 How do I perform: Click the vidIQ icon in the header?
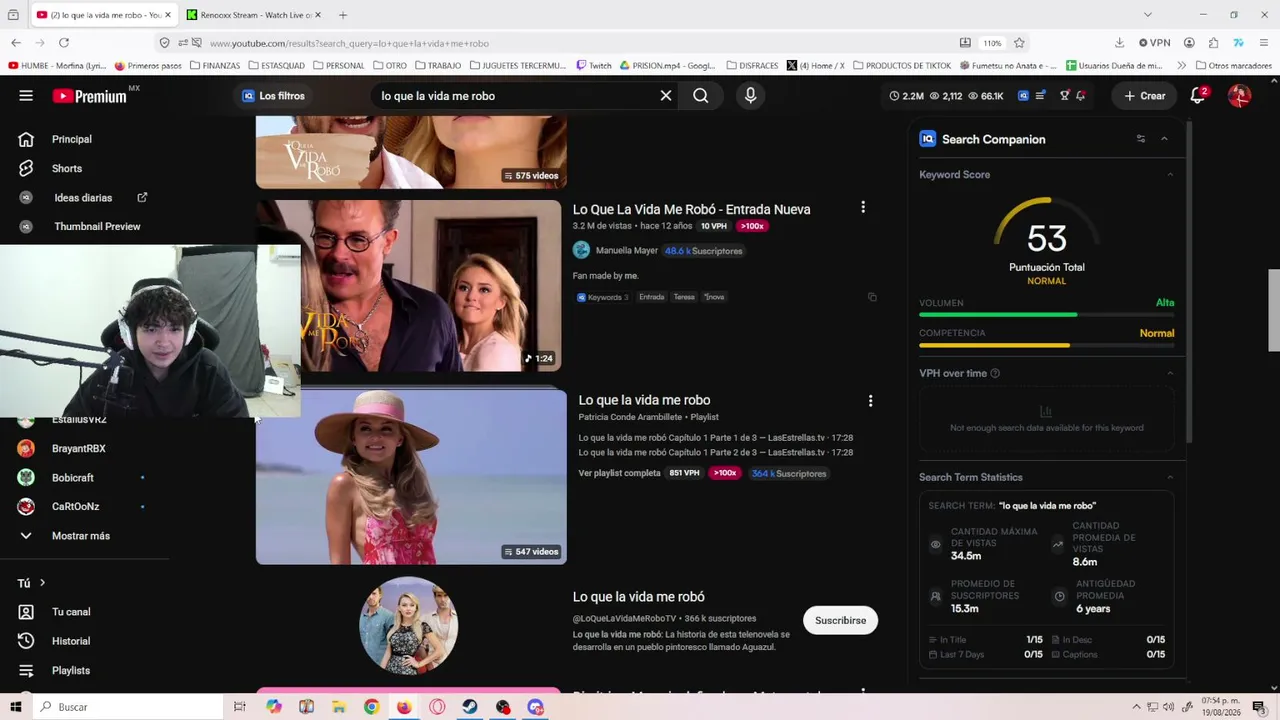click(1023, 96)
